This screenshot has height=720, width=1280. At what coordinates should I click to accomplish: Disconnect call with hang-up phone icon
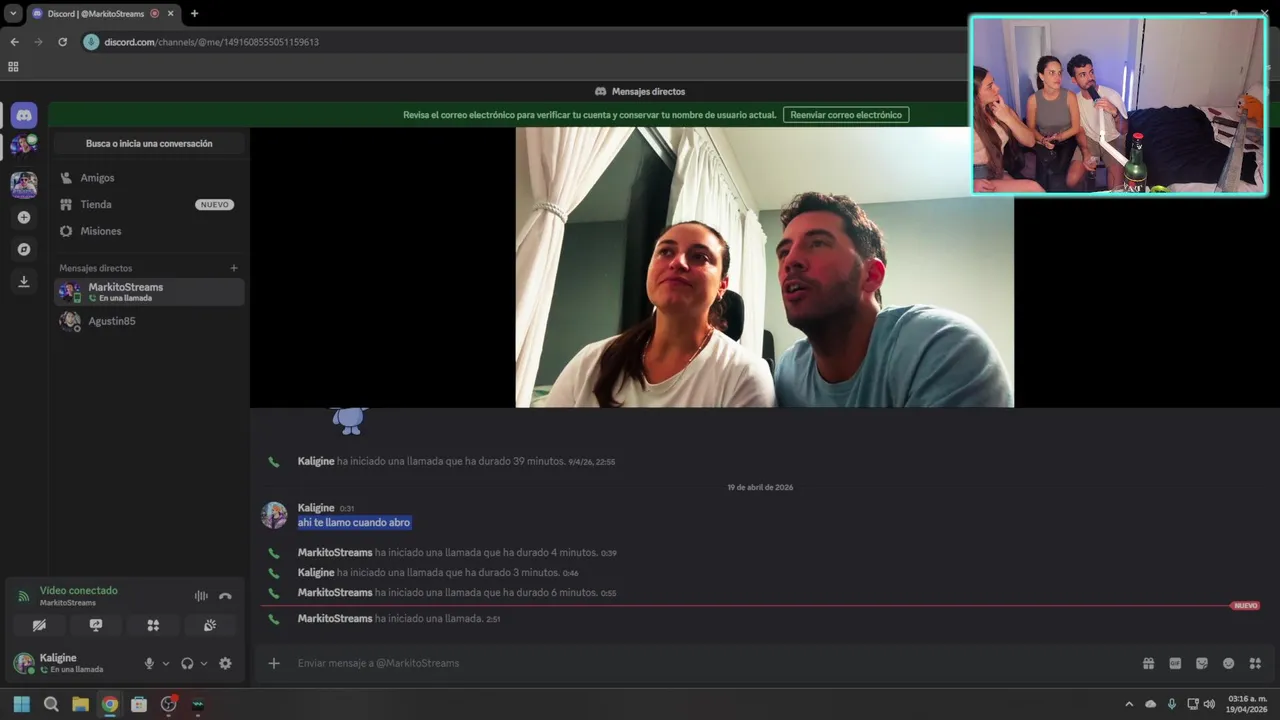[x=225, y=596]
